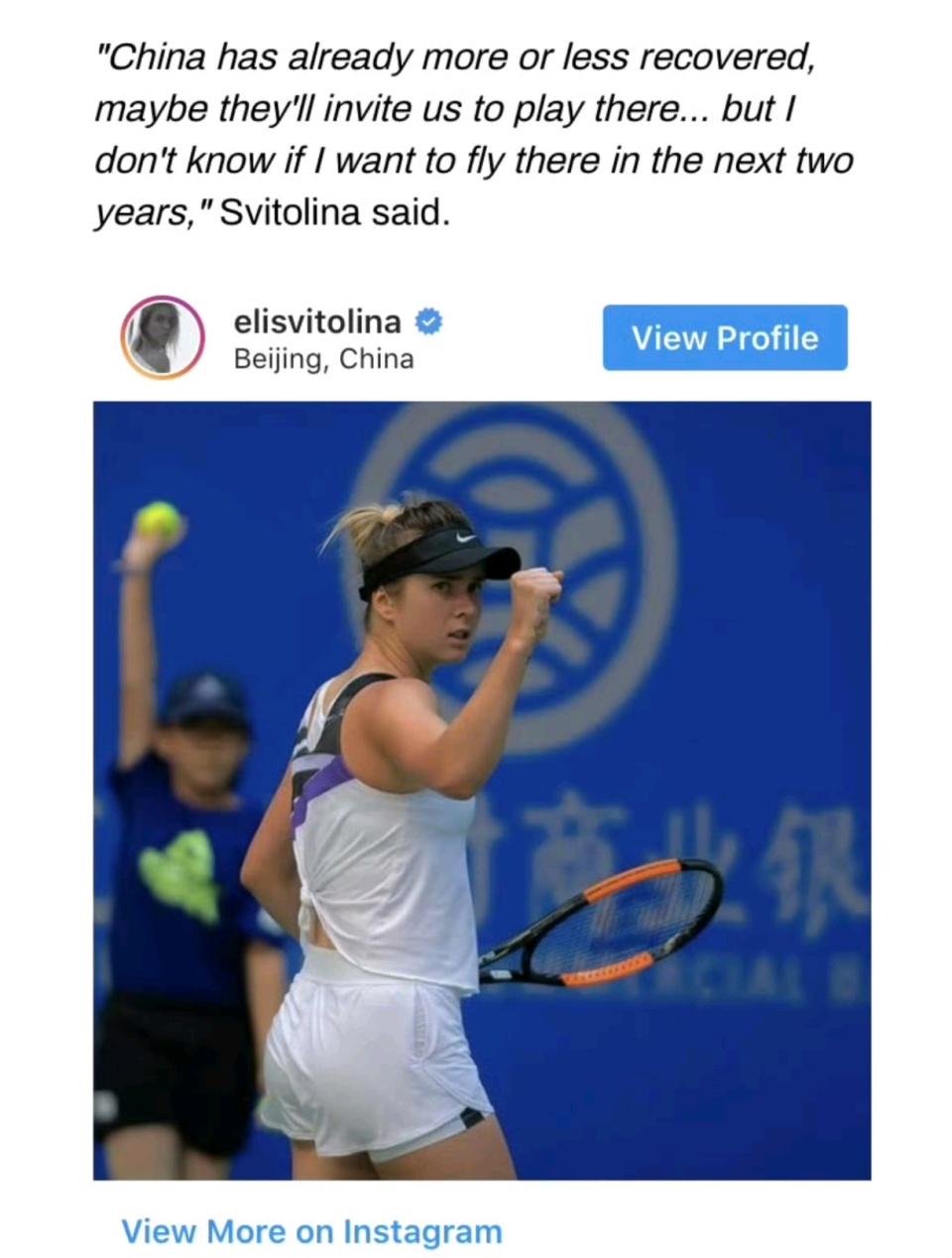The image size is (952, 1258).
Task: Tap the black visor in the photo
Action: (438, 559)
